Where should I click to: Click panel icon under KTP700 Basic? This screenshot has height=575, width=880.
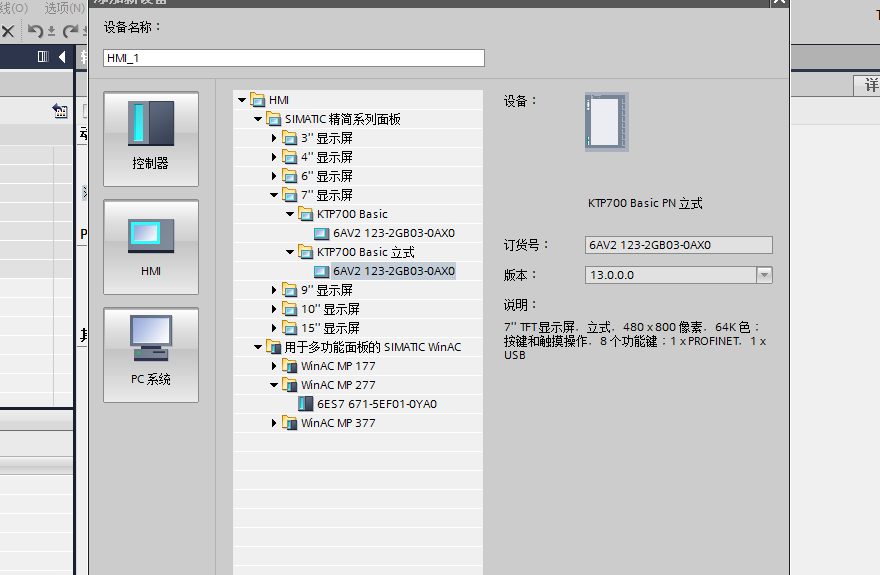(322, 233)
